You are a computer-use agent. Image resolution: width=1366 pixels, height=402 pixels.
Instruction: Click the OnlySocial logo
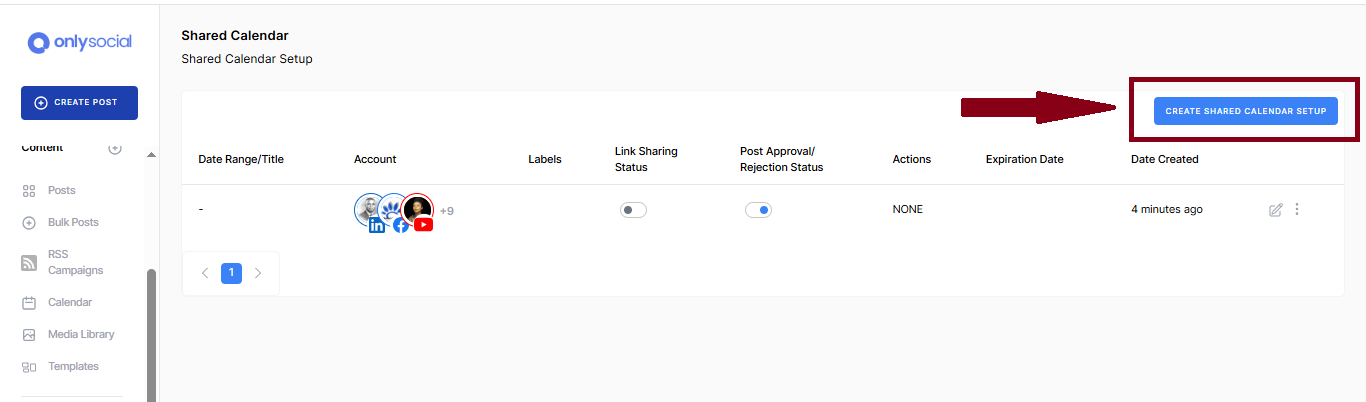[x=80, y=42]
